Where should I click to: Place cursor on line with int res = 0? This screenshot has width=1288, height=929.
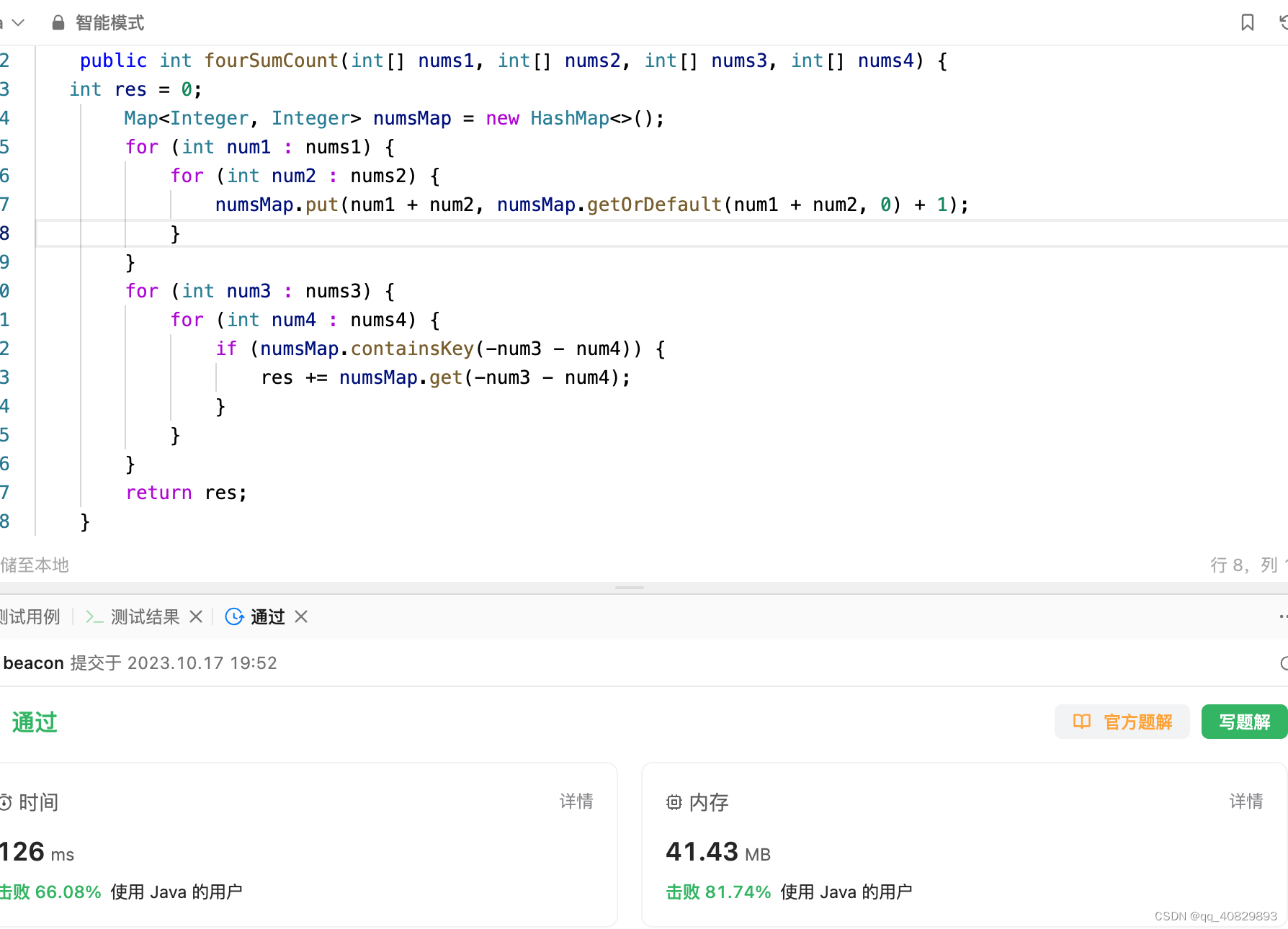tap(135, 89)
